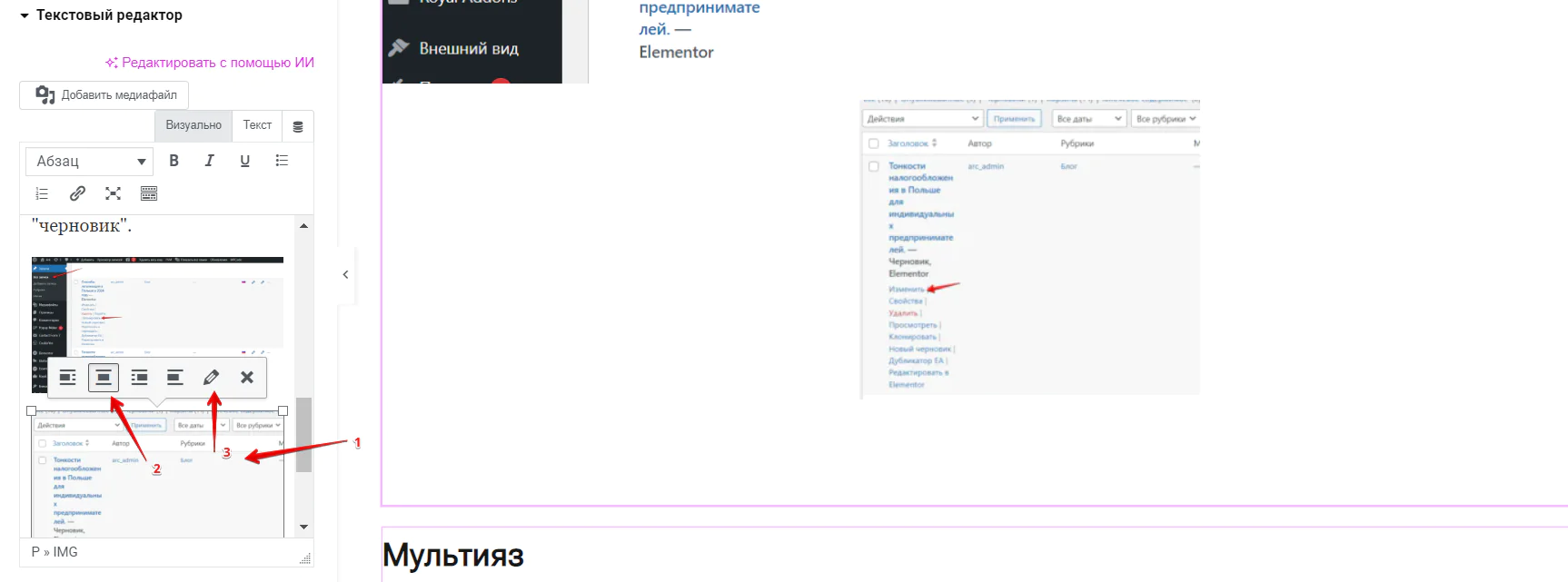This screenshot has height=582, width=1568.
Task: Toggle the extra toolbar row icon
Action: click(x=149, y=193)
